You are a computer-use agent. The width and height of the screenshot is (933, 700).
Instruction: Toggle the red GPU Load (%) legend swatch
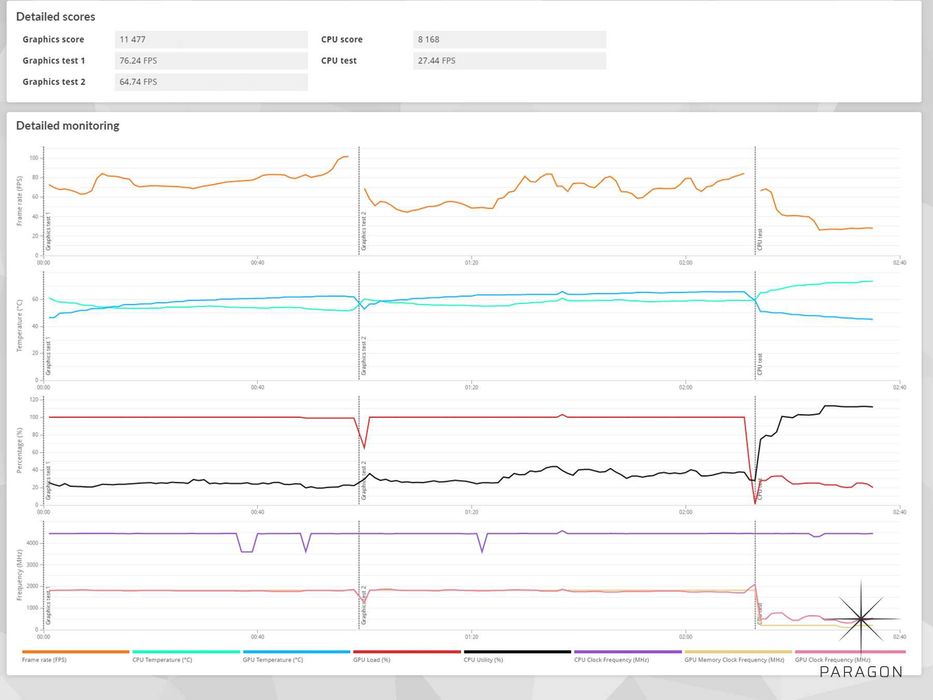(407, 652)
